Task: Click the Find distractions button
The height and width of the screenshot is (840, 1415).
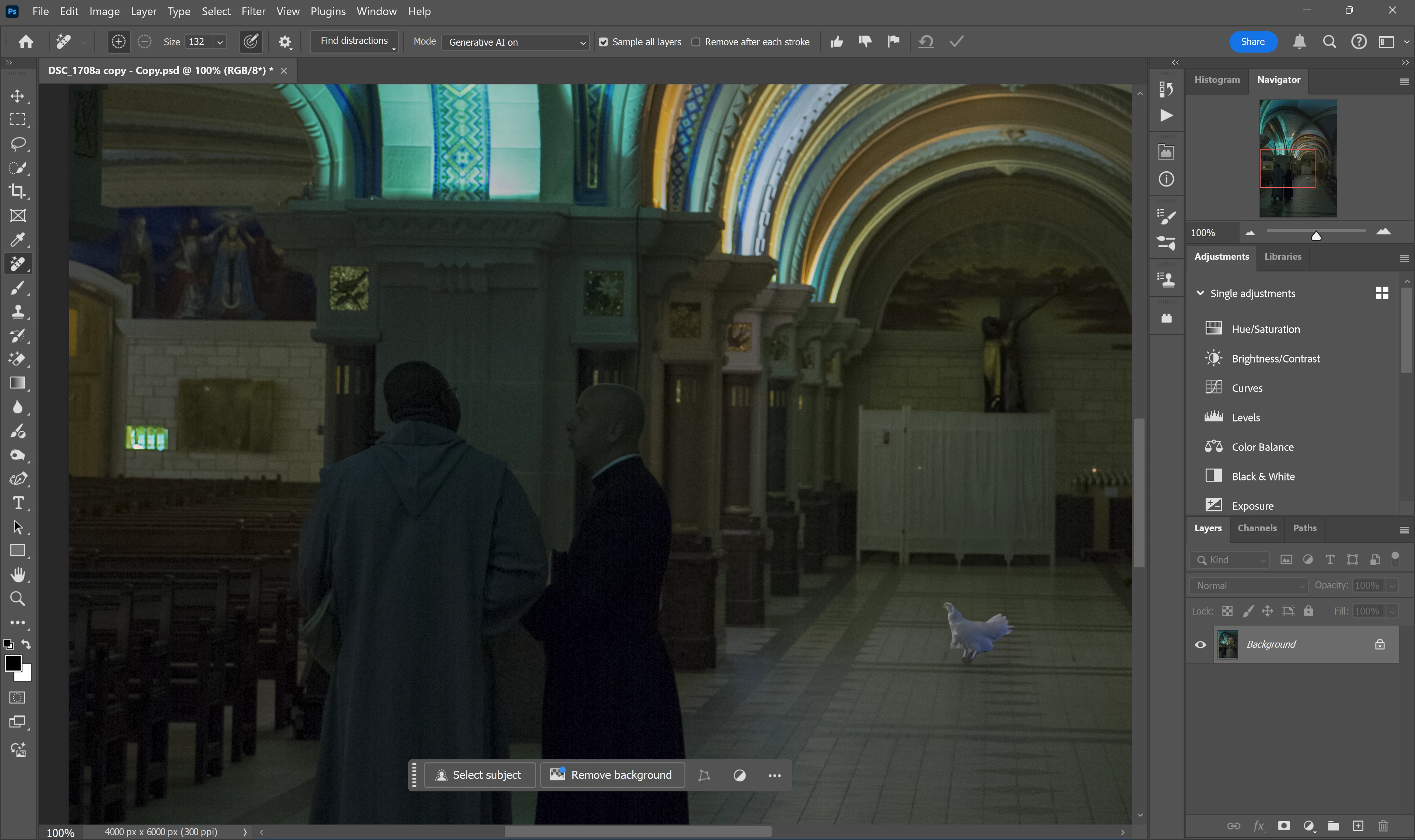Action: tap(354, 41)
